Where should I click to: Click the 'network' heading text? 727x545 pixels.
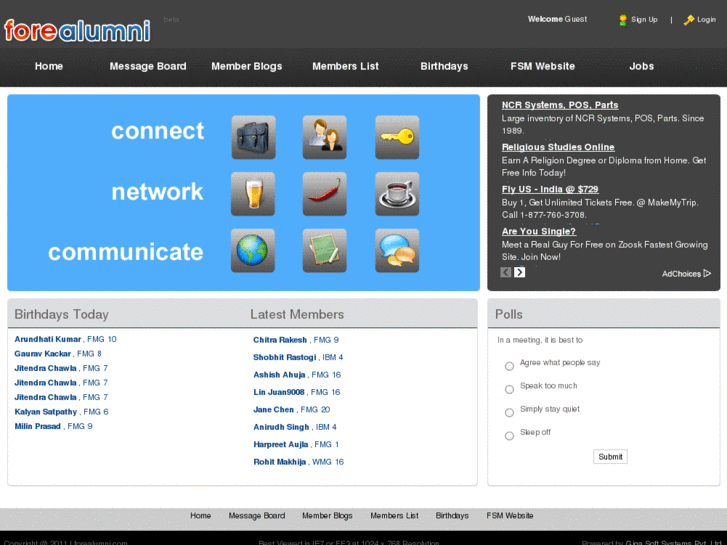(157, 192)
